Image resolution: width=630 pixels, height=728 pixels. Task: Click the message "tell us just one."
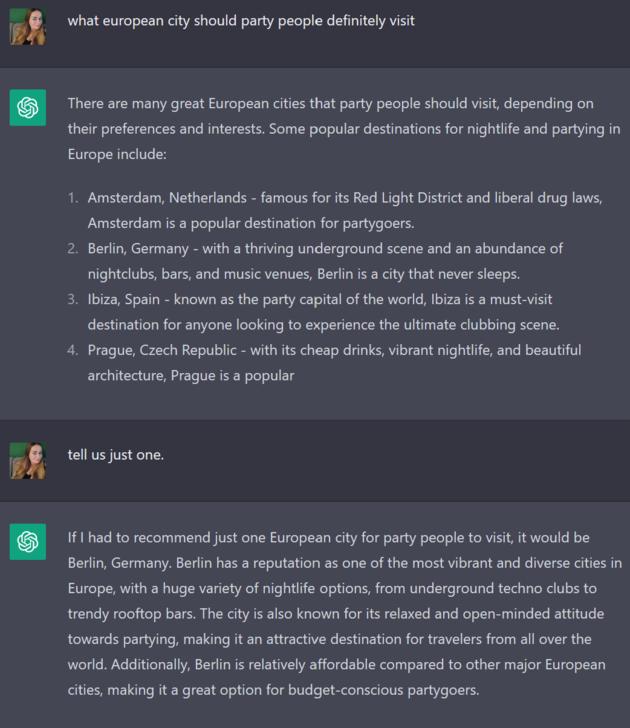coord(116,455)
